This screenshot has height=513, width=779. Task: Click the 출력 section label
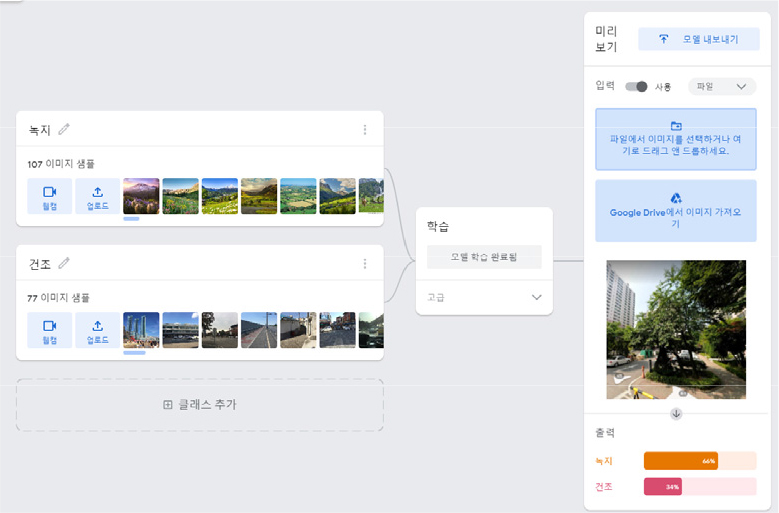pos(605,433)
